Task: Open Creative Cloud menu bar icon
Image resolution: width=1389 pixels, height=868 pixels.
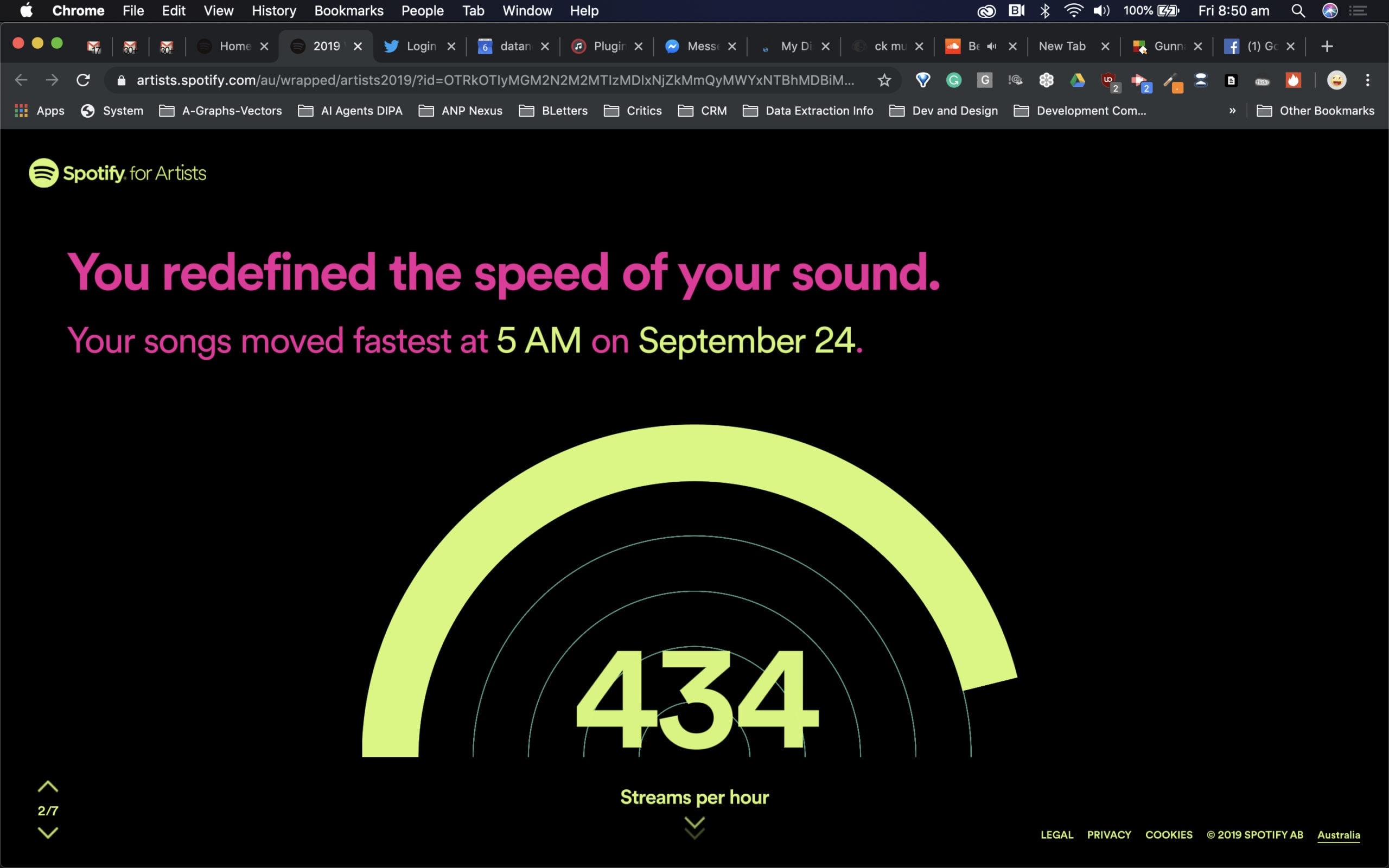Action: [986, 11]
